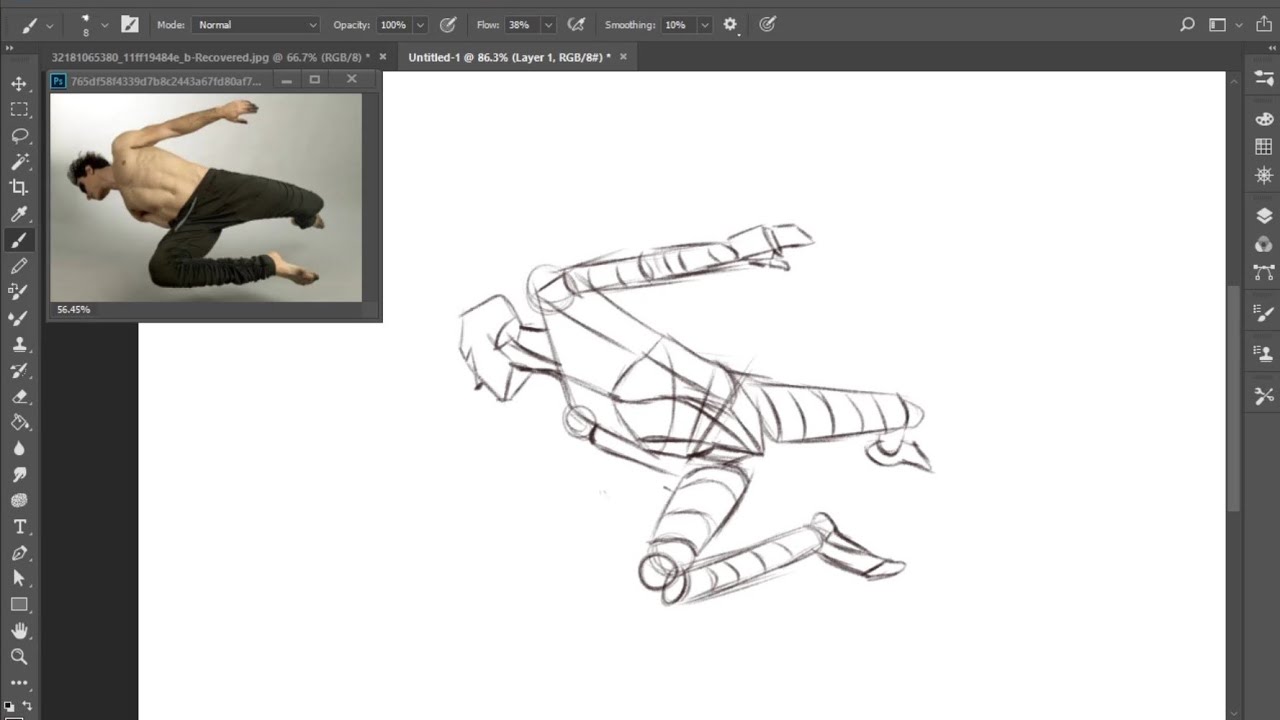Toggle the brush settings panel from options bar
Viewport: 1280px width, 720px height.
tap(130, 24)
